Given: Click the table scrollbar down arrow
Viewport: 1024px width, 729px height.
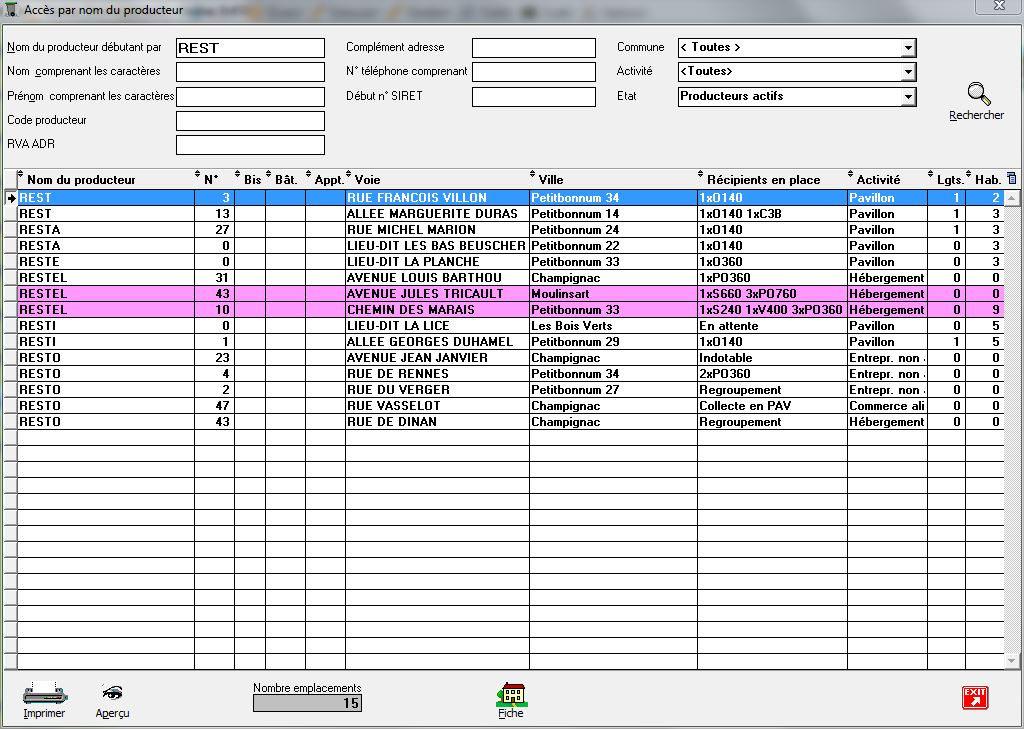Looking at the screenshot, I should (x=1011, y=661).
